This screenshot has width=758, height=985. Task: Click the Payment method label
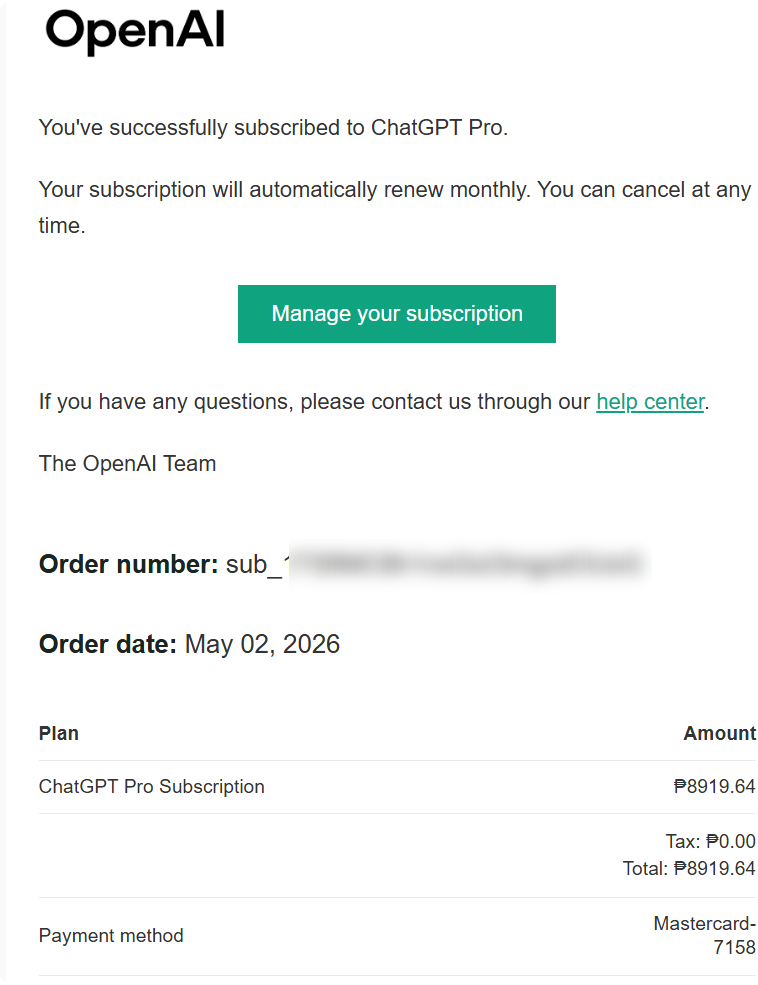(111, 935)
